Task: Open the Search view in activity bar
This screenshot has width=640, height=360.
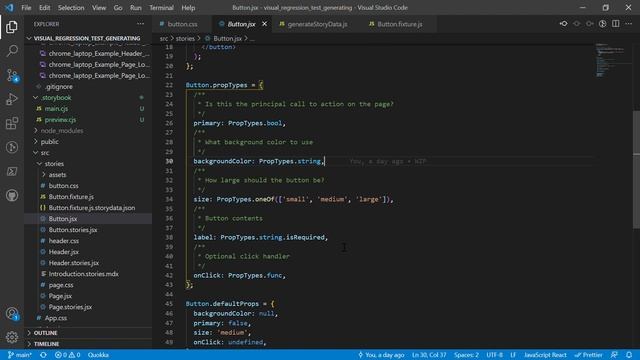Action: pyautogui.click(x=12, y=51)
